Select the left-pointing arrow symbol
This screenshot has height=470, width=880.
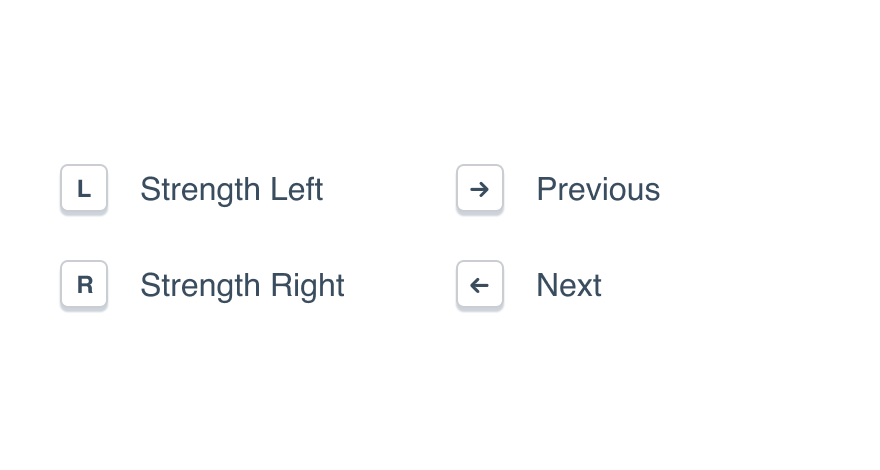[x=480, y=285]
